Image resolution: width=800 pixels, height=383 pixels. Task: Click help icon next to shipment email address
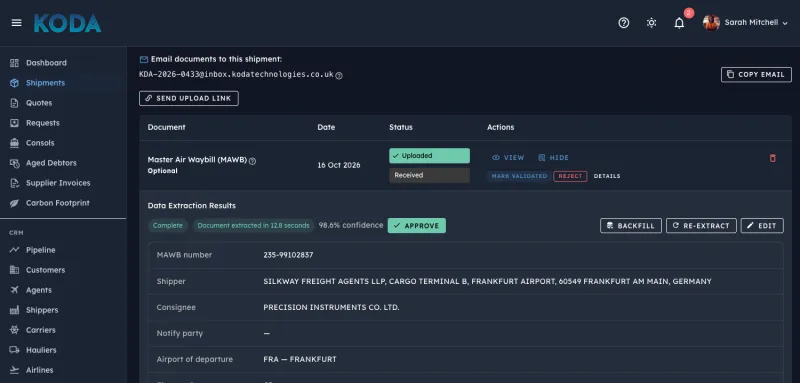(339, 75)
